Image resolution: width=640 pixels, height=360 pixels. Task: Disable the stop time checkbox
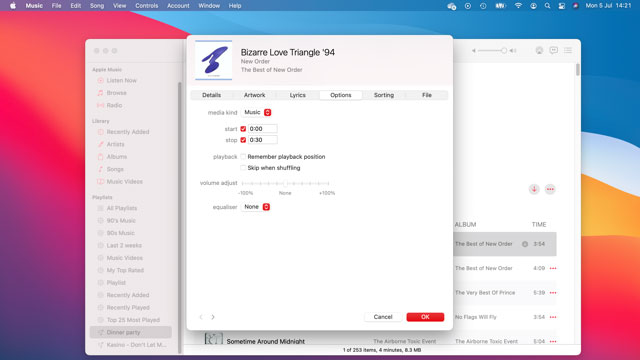pos(243,140)
